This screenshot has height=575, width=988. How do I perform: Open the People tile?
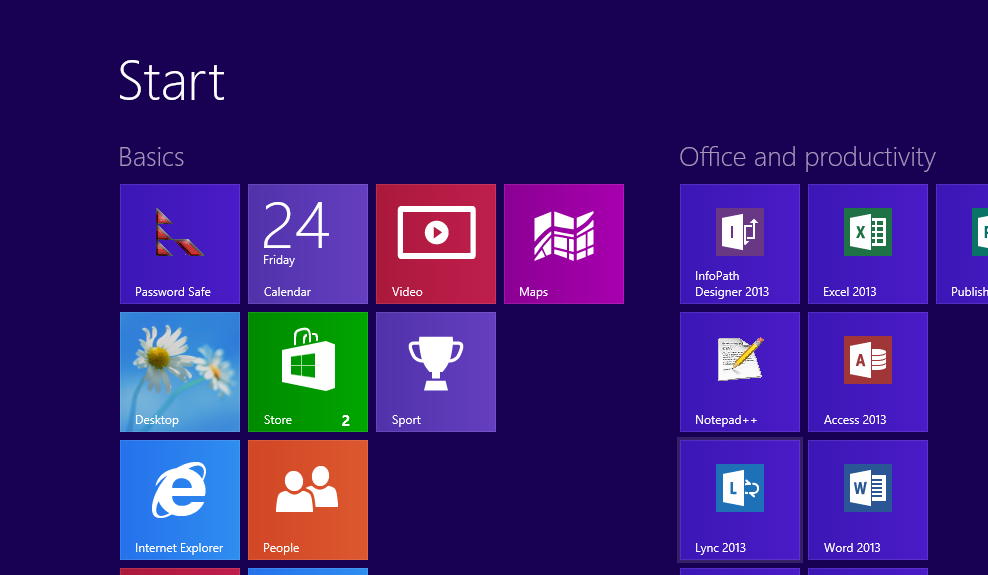click(307, 500)
